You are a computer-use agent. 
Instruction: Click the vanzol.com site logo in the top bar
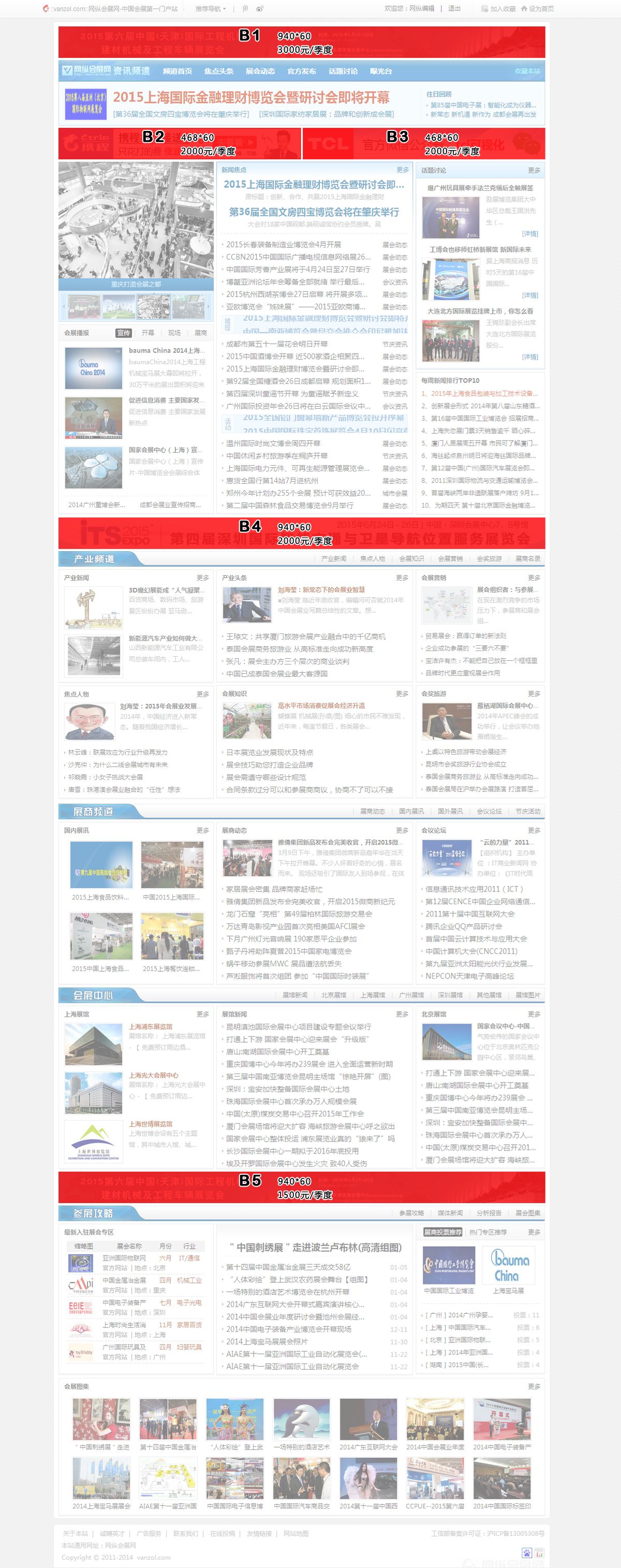pyautogui.click(x=46, y=9)
